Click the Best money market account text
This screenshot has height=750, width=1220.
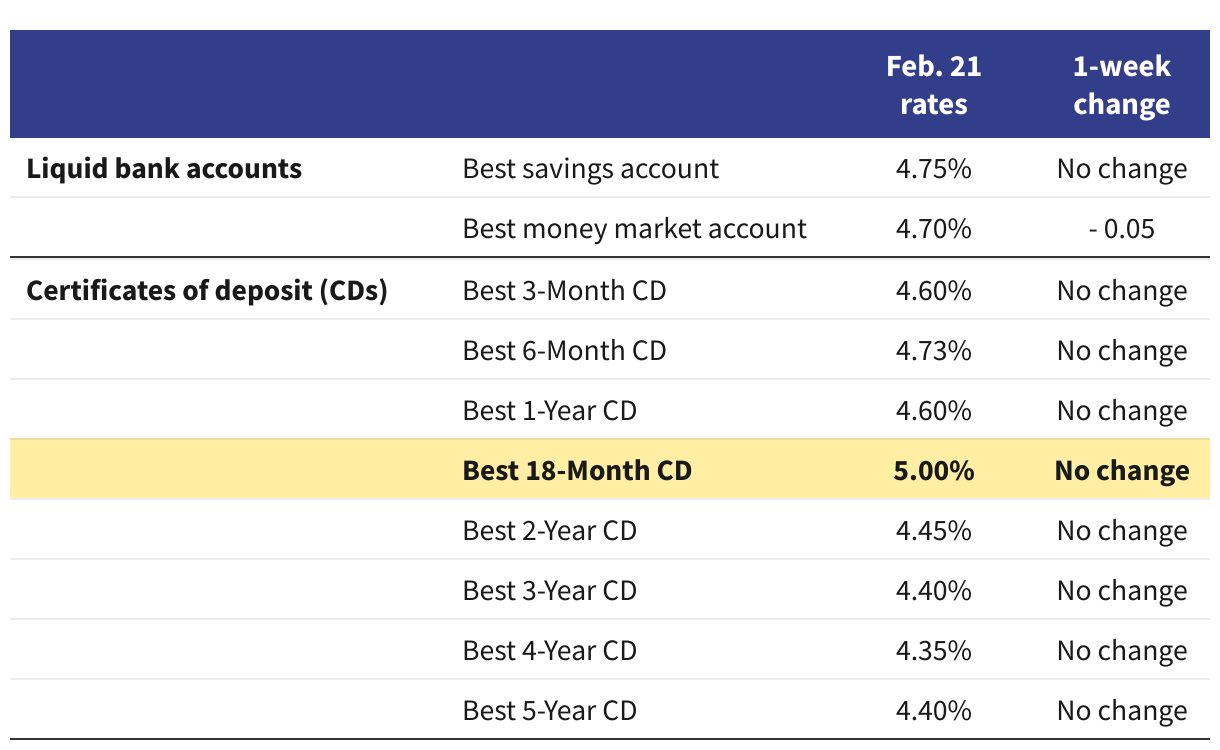pos(634,229)
